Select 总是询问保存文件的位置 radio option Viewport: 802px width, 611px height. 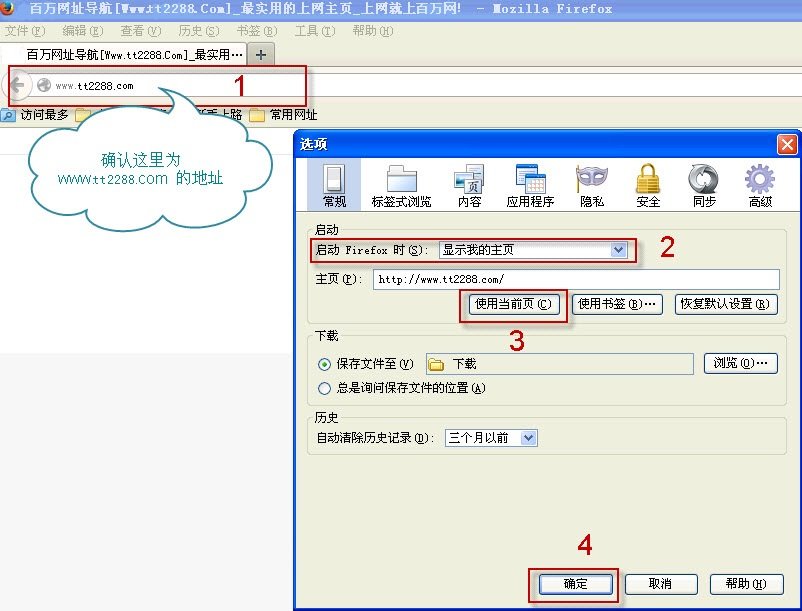[x=324, y=388]
